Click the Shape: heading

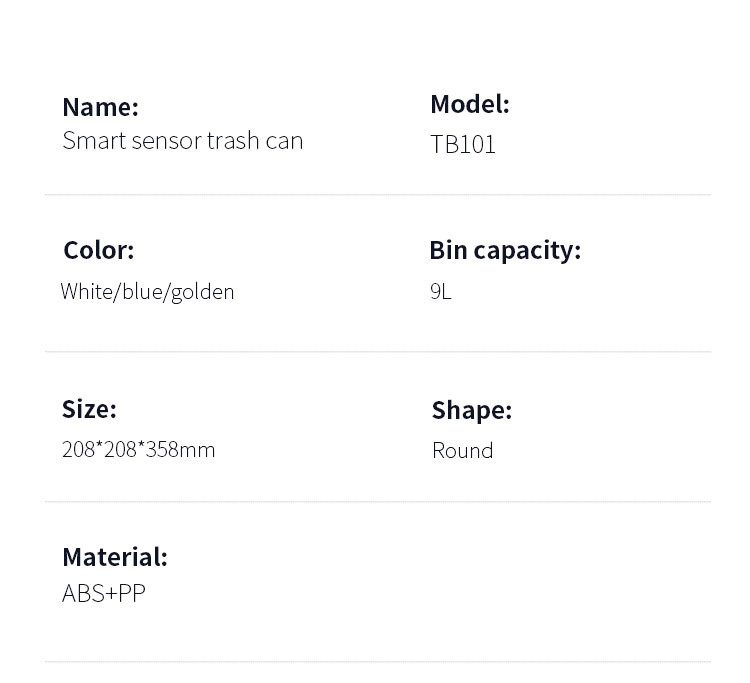pos(472,411)
